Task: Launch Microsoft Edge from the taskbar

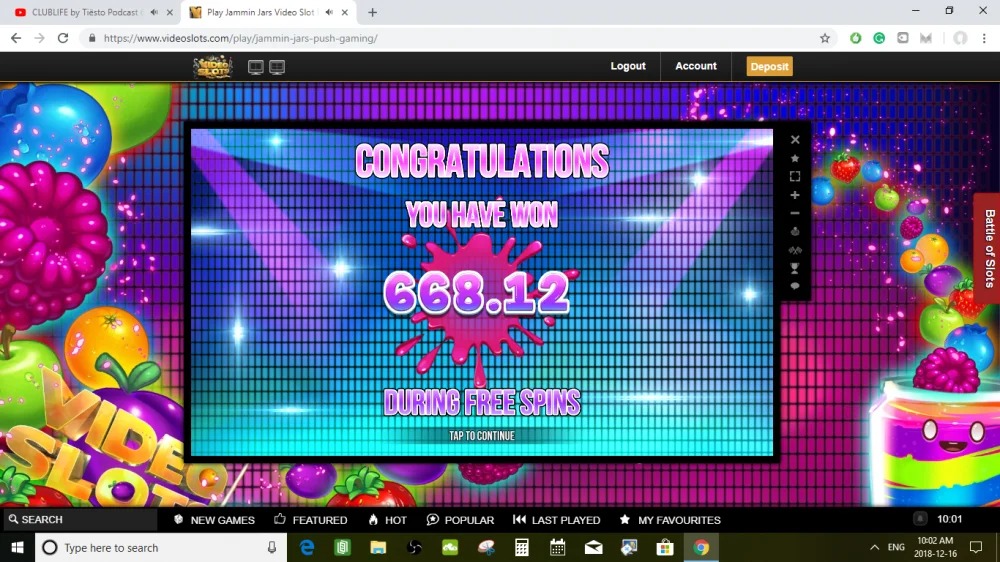Action: [307, 547]
